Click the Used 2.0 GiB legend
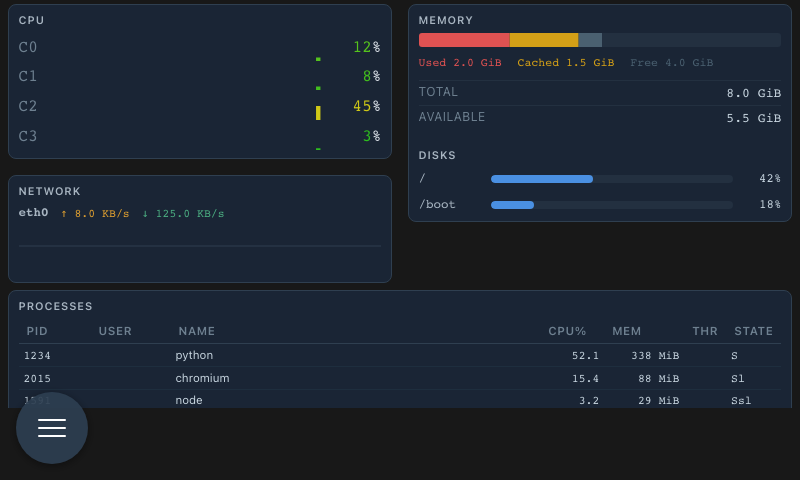This screenshot has height=480, width=800. tap(460, 63)
